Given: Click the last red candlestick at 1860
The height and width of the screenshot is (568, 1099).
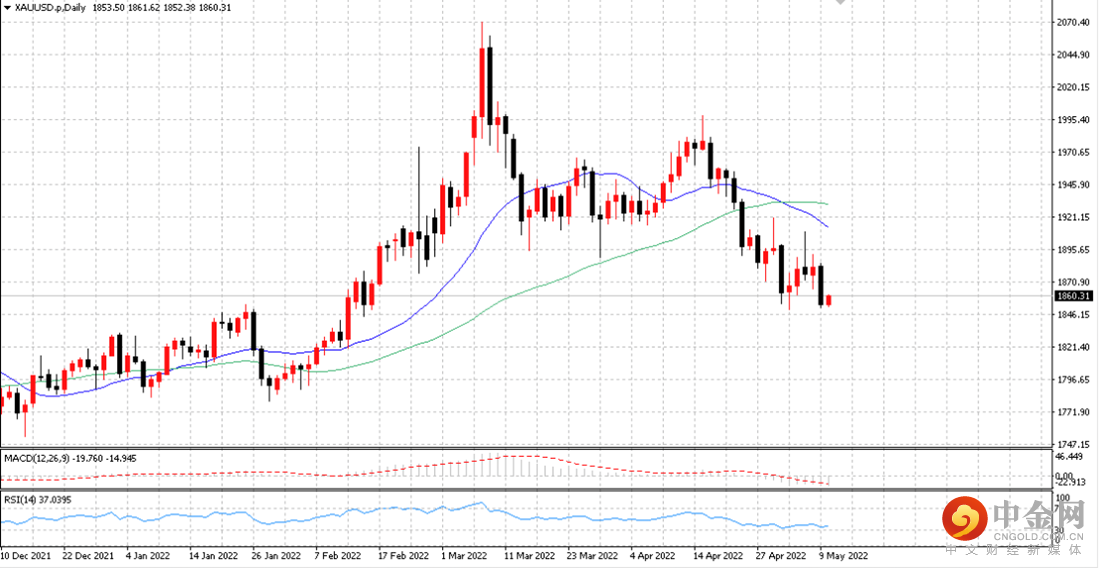Looking at the screenshot, I should point(829,300).
